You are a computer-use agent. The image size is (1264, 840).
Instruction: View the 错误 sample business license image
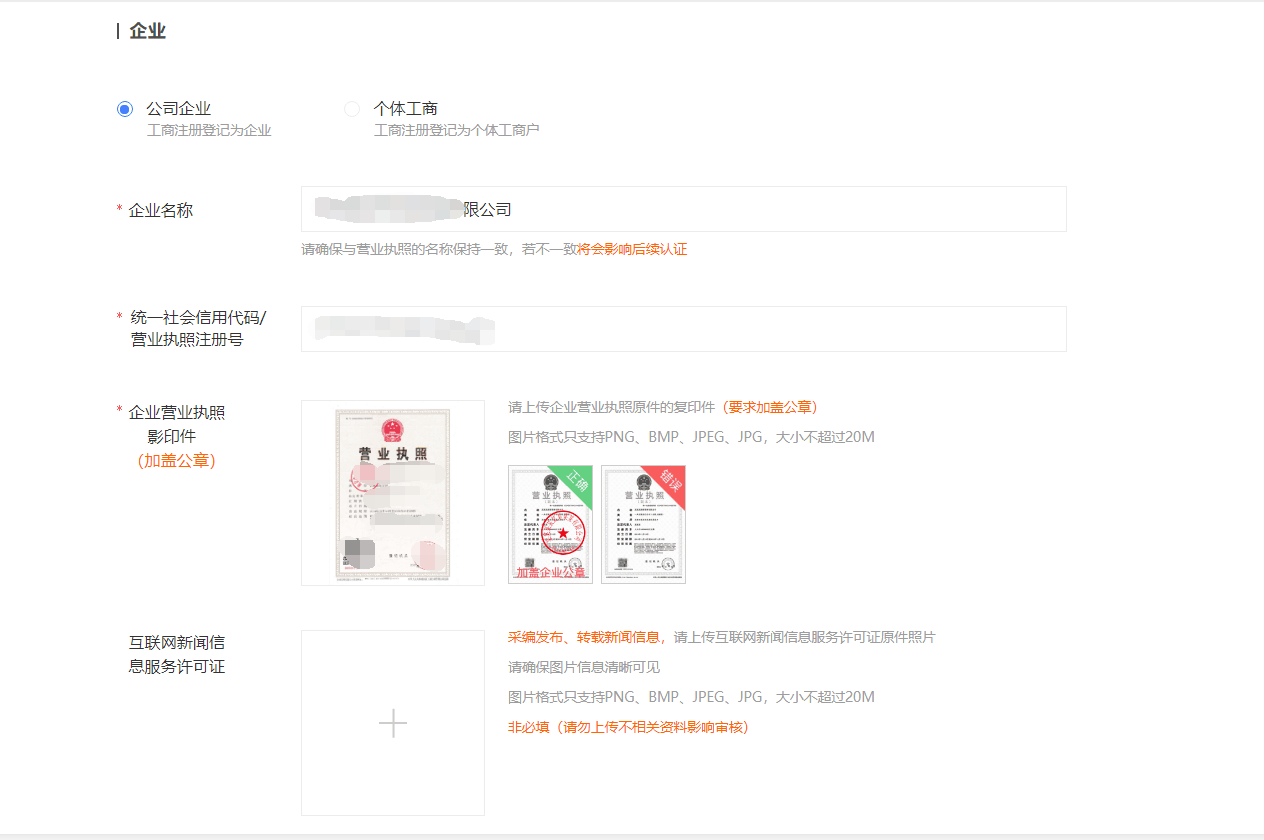click(643, 524)
